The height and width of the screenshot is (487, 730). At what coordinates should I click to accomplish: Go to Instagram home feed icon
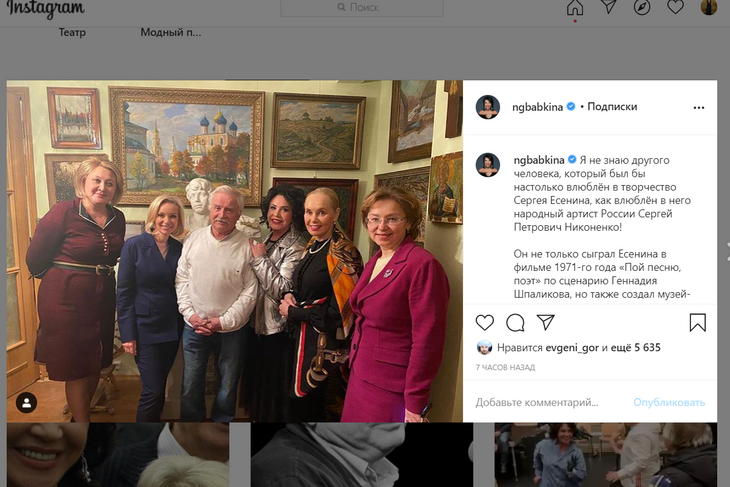(x=575, y=8)
